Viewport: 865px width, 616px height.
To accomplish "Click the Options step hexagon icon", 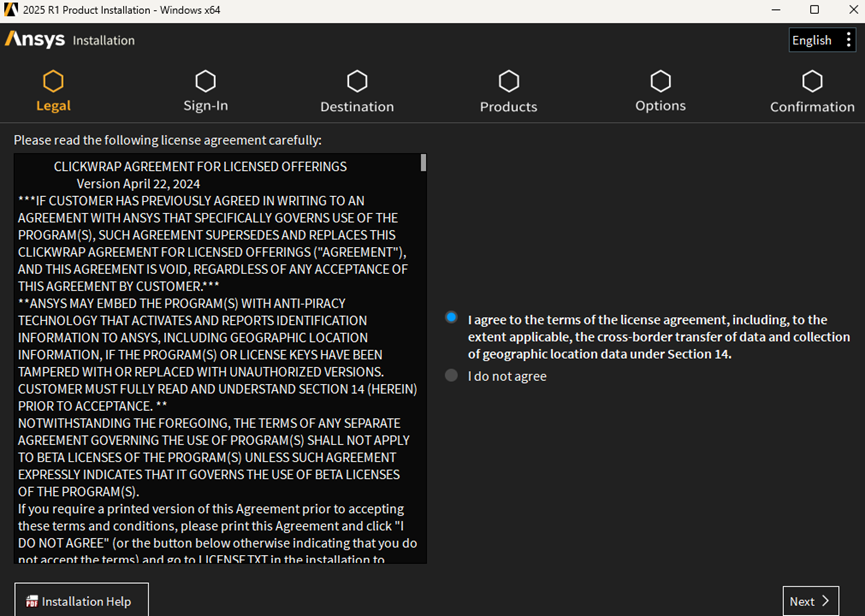I will (660, 82).
